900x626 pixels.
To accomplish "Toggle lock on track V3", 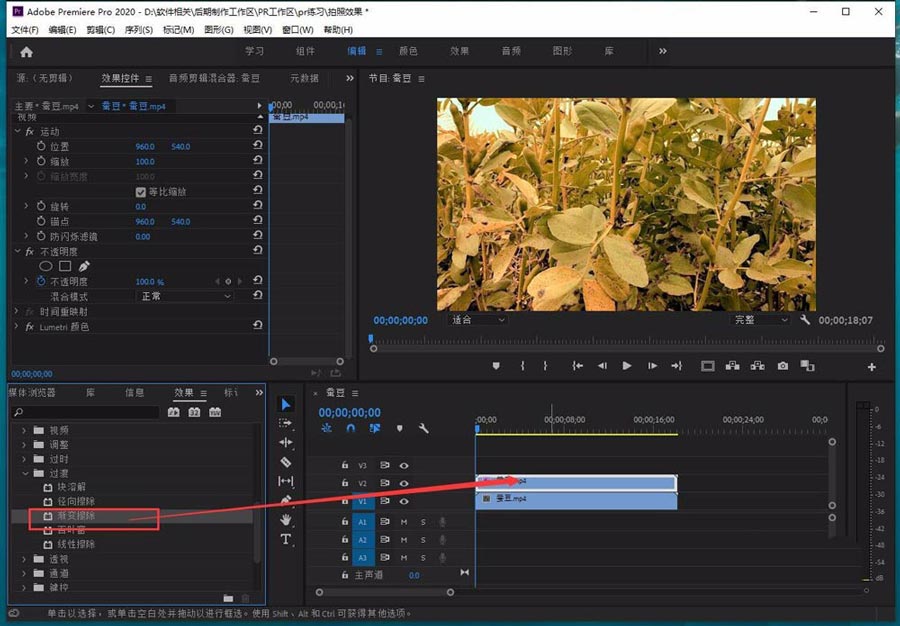I will pos(344,465).
